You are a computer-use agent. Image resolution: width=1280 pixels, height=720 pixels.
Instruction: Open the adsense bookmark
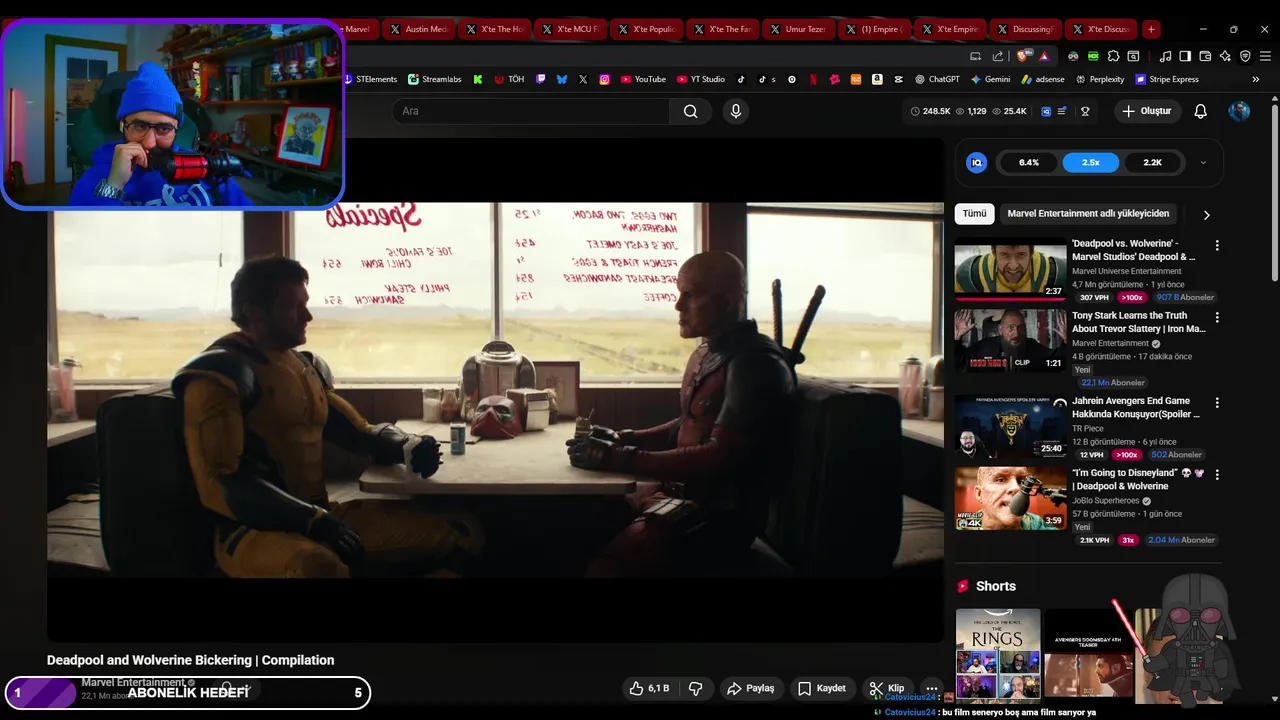tap(1042, 79)
